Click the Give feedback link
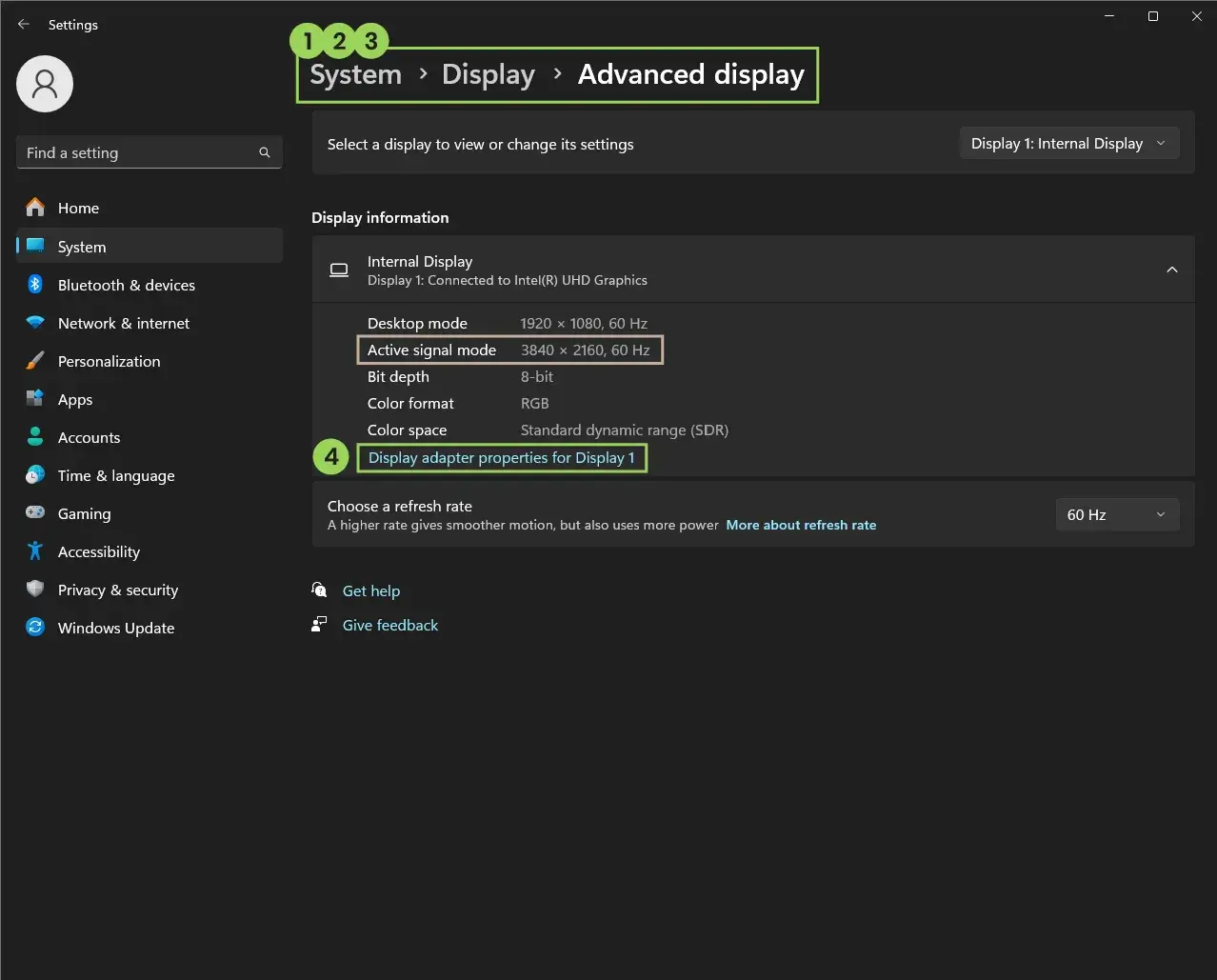Viewport: 1217px width, 980px height. pyautogui.click(x=390, y=625)
